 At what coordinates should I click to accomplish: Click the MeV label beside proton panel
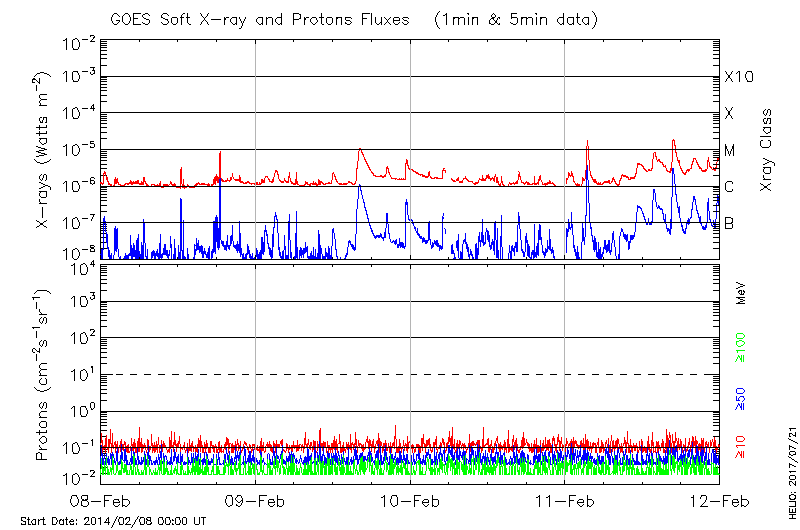[741, 292]
